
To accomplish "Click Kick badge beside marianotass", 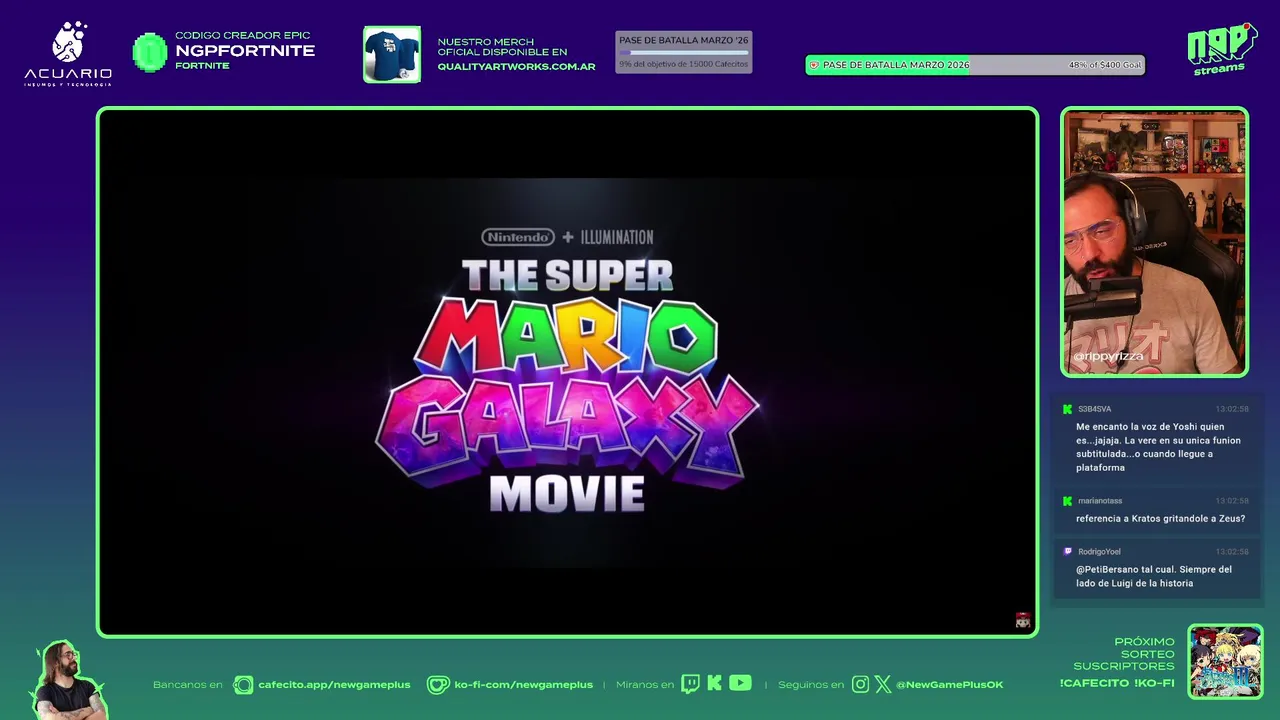I will [x=1068, y=501].
